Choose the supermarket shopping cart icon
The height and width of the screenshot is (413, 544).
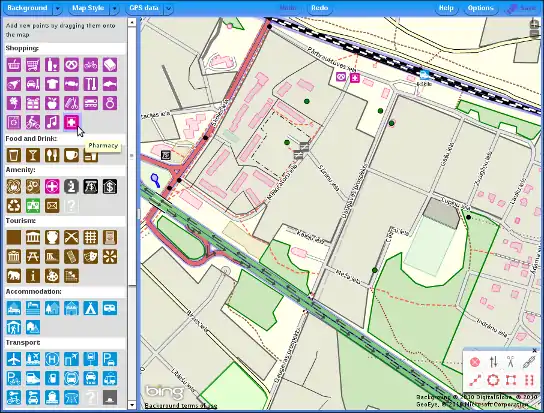(x=33, y=65)
